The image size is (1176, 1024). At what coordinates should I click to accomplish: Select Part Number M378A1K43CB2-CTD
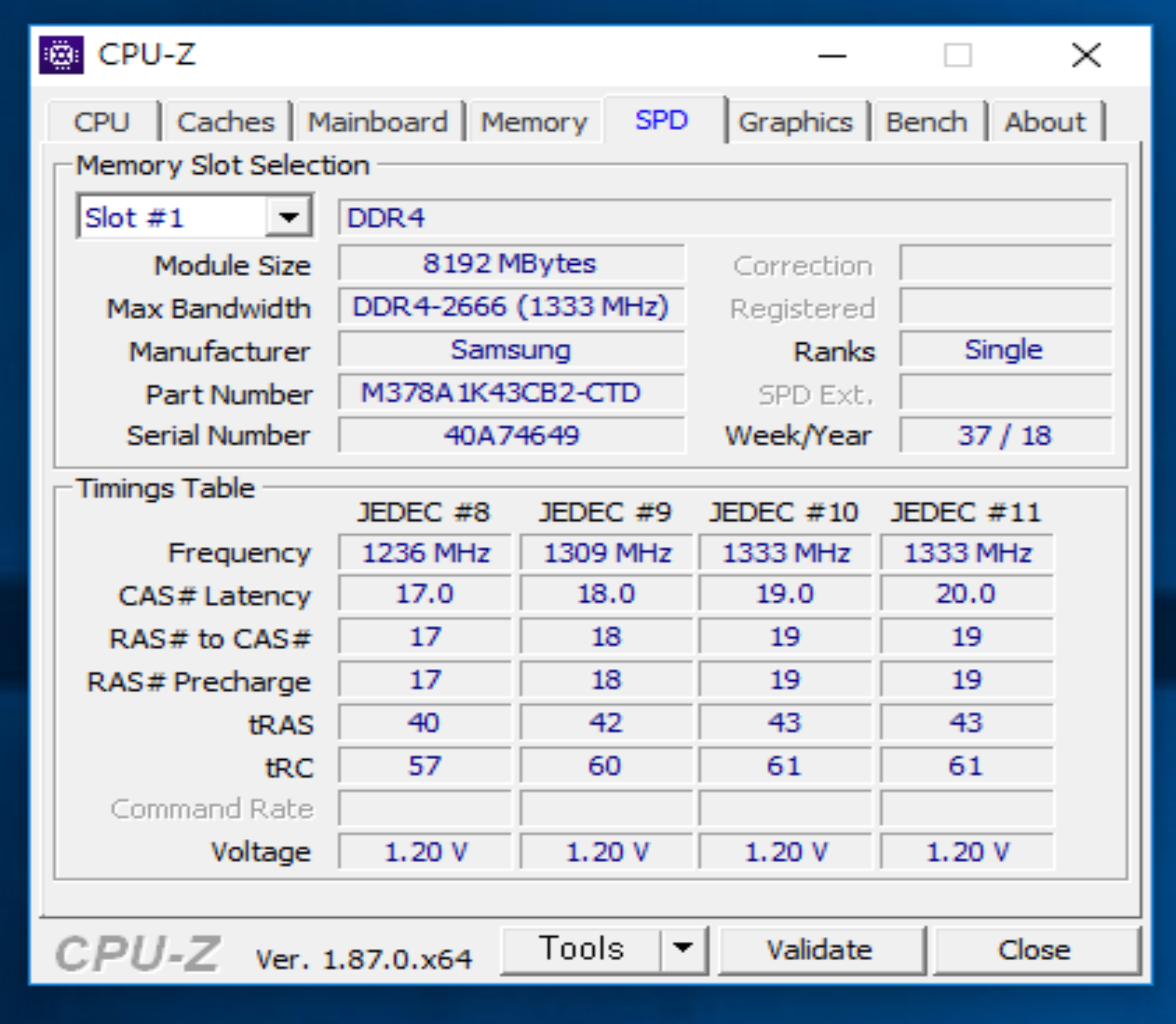[x=511, y=392]
